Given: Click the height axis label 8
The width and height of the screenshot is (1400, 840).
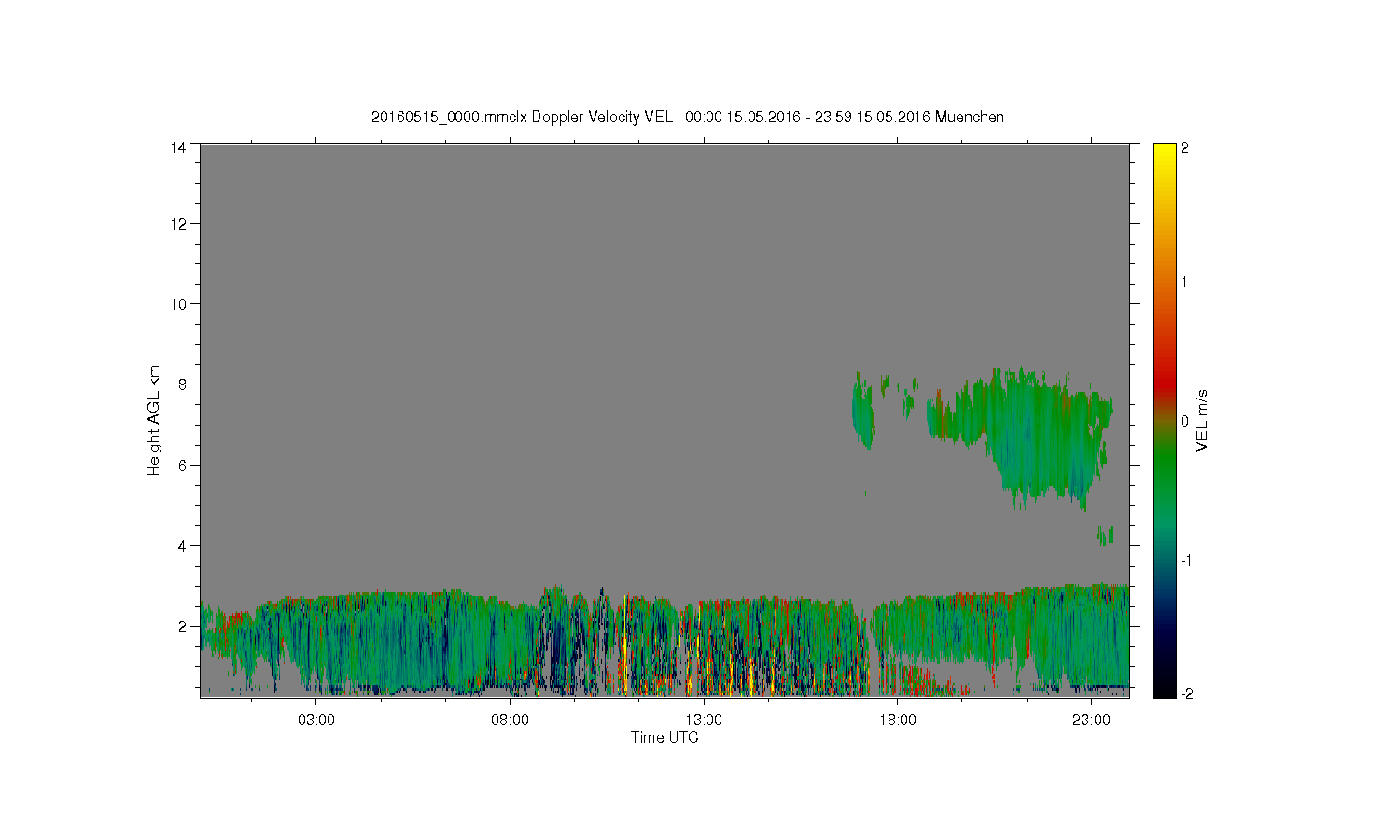Looking at the screenshot, I should pyautogui.click(x=182, y=385).
